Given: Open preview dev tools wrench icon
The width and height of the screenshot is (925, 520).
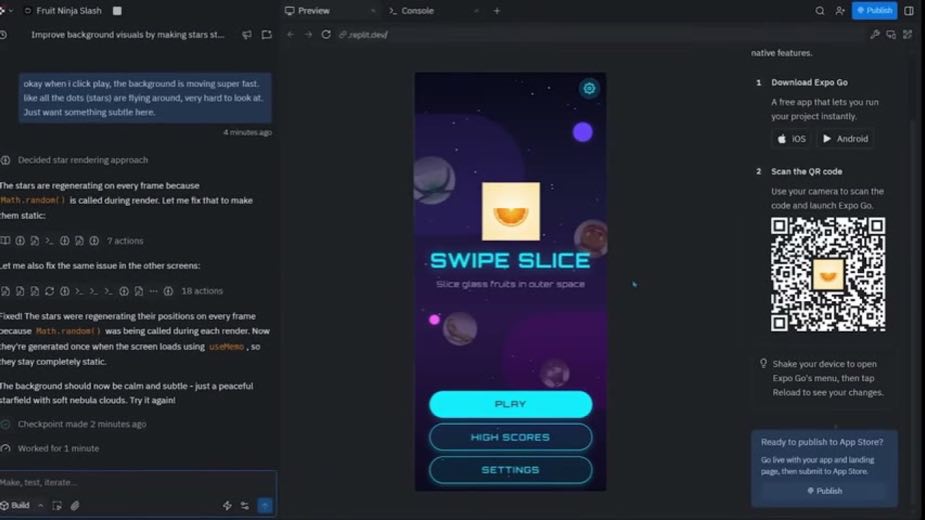Looking at the screenshot, I should (875, 35).
